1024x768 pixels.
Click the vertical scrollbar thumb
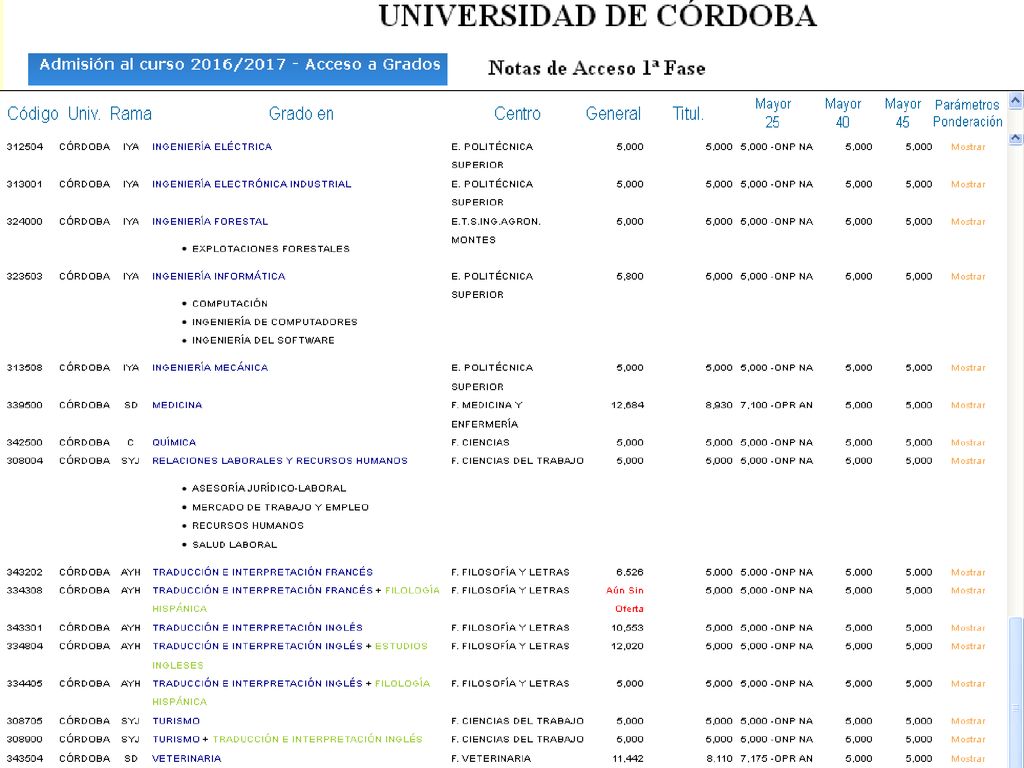pyautogui.click(x=1016, y=692)
